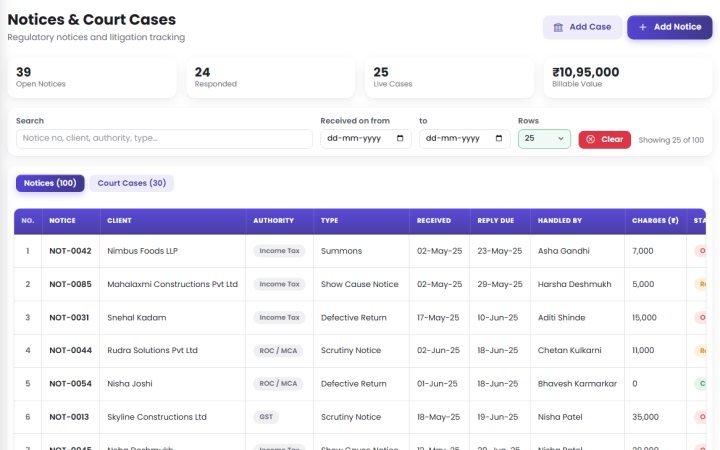Open calendar picker for Received on from date
The height and width of the screenshot is (450, 720).
click(x=400, y=138)
